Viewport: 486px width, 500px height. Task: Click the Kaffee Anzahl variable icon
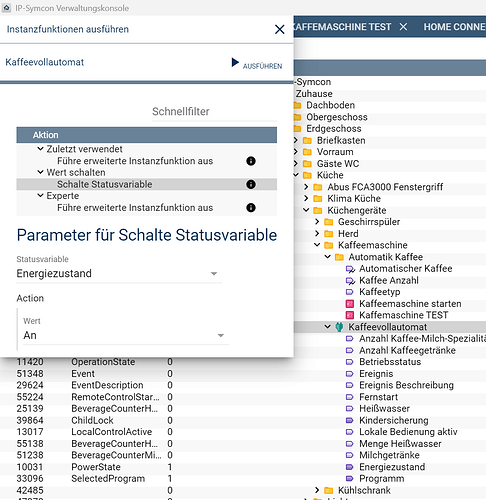(x=350, y=281)
